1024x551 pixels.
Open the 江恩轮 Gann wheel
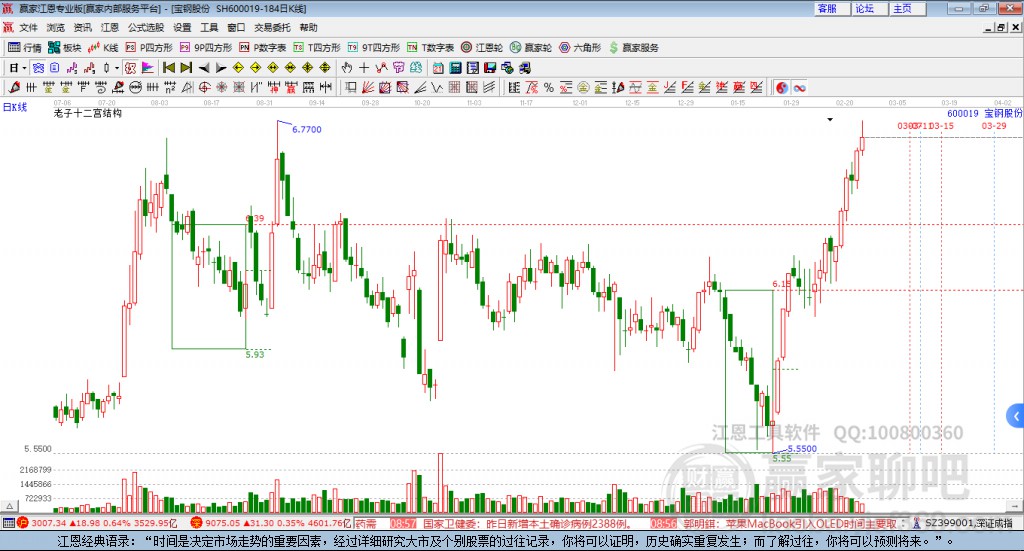tap(482, 48)
